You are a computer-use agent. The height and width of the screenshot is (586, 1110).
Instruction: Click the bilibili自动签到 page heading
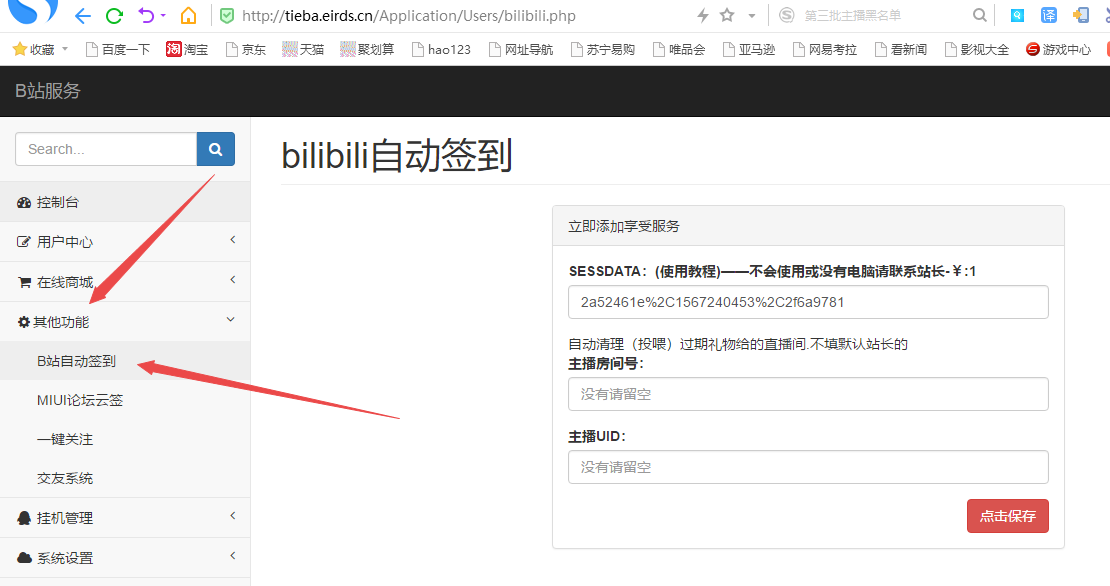coord(397,155)
